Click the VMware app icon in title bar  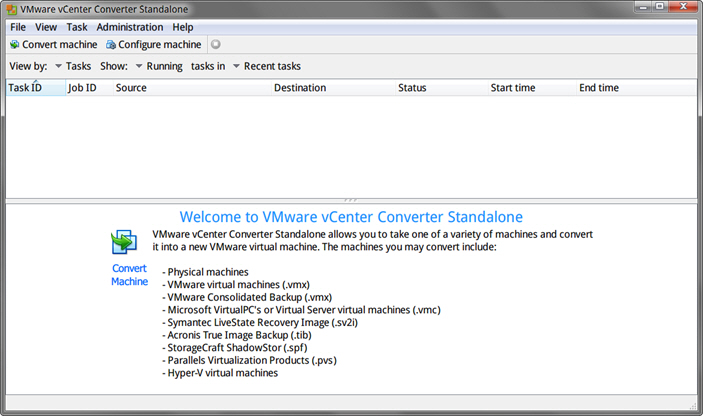click(x=11, y=8)
